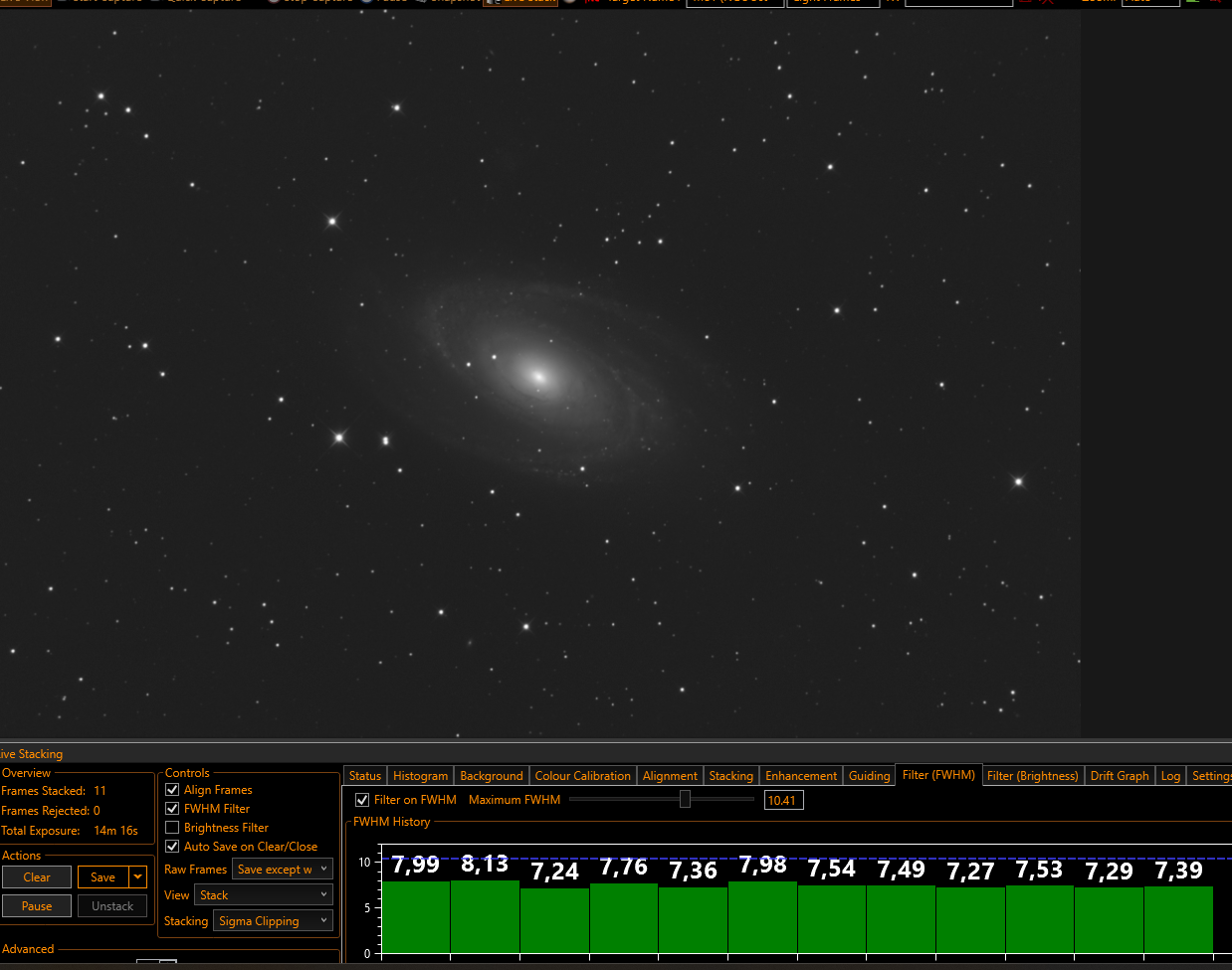Click the FWHM bar labeled 7,39
The height and width of the screenshot is (970, 1232).
point(1178,919)
